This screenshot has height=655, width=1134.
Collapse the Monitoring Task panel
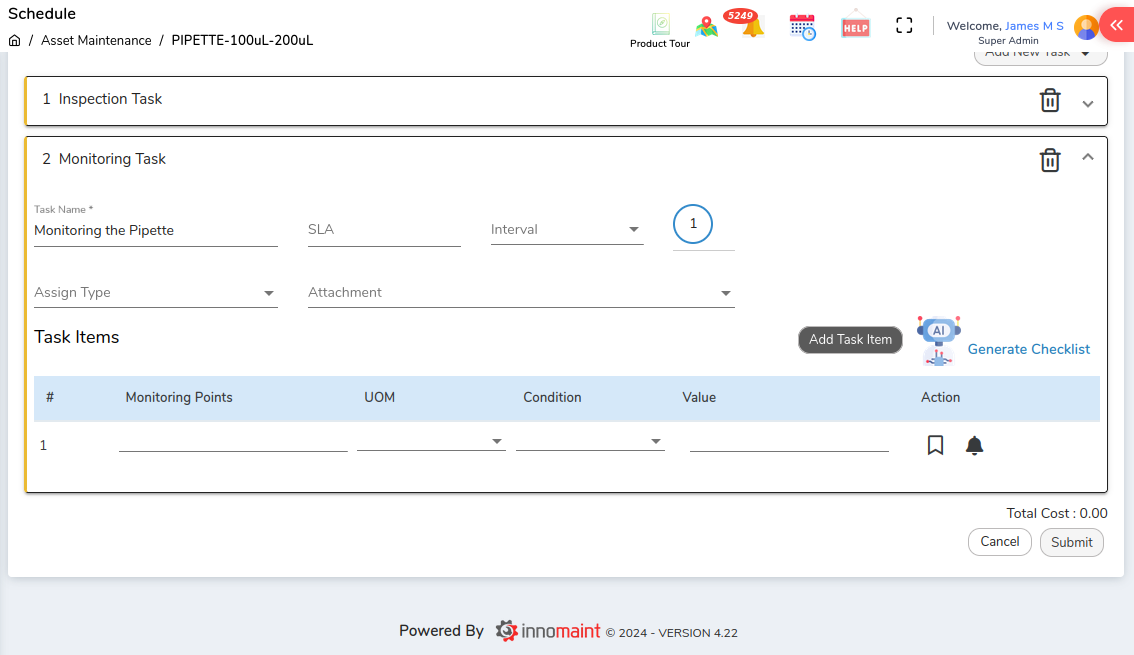click(x=1088, y=157)
